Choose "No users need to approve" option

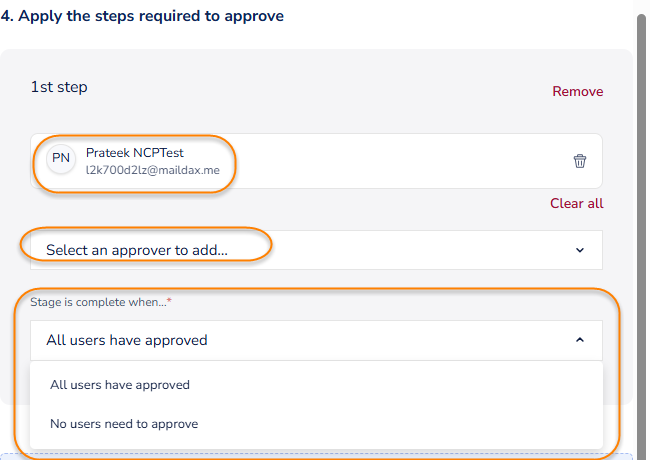124,424
